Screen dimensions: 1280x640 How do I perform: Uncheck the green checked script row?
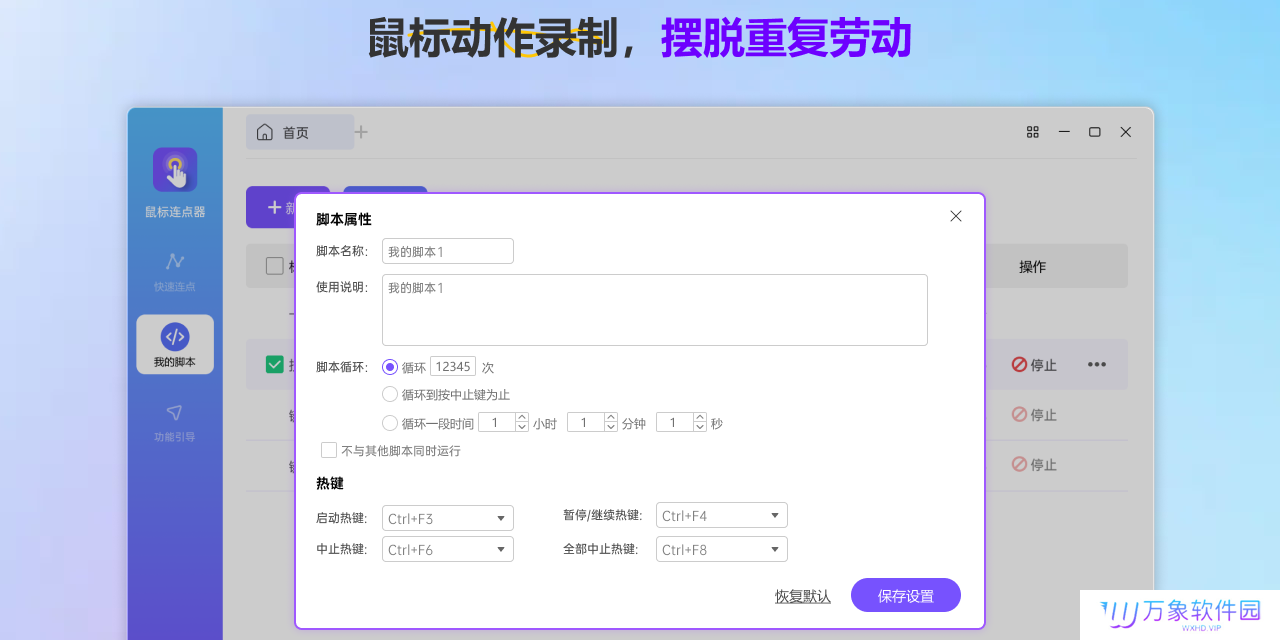pyautogui.click(x=274, y=364)
